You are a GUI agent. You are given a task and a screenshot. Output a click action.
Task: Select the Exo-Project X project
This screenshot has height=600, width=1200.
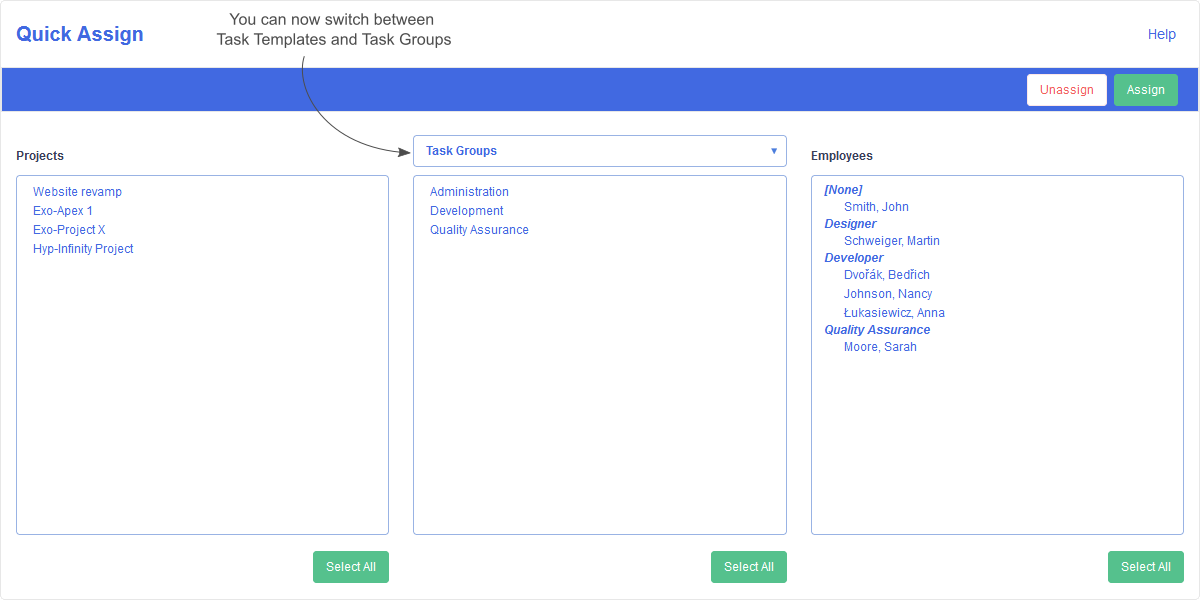[x=69, y=230]
